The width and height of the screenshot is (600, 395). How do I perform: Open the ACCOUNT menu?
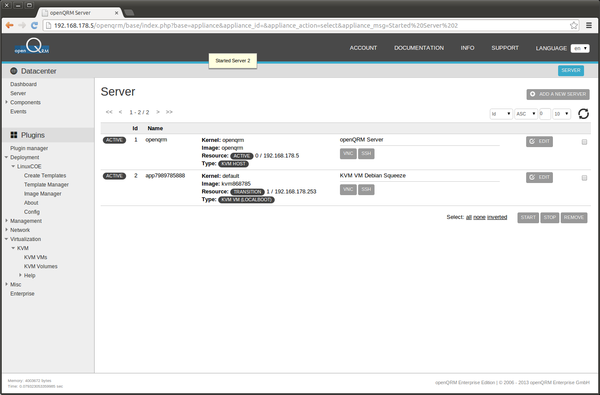click(x=363, y=48)
